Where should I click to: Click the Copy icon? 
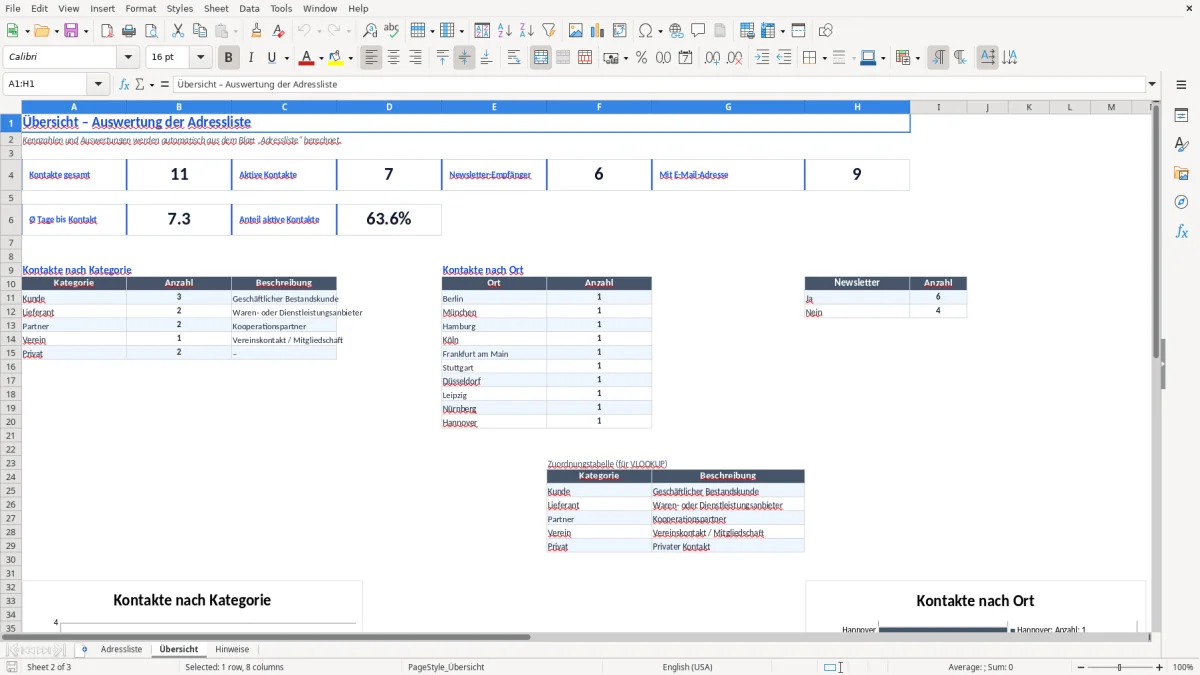(200, 31)
